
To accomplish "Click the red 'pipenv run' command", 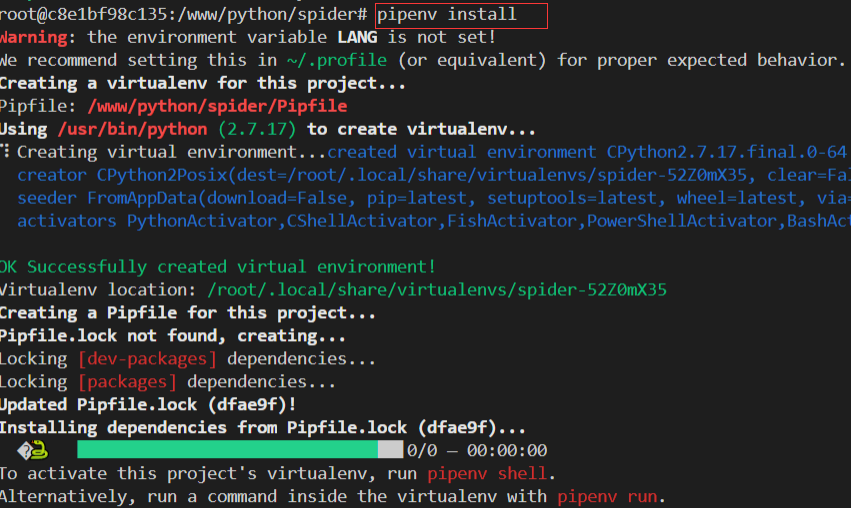I will click(607, 497).
